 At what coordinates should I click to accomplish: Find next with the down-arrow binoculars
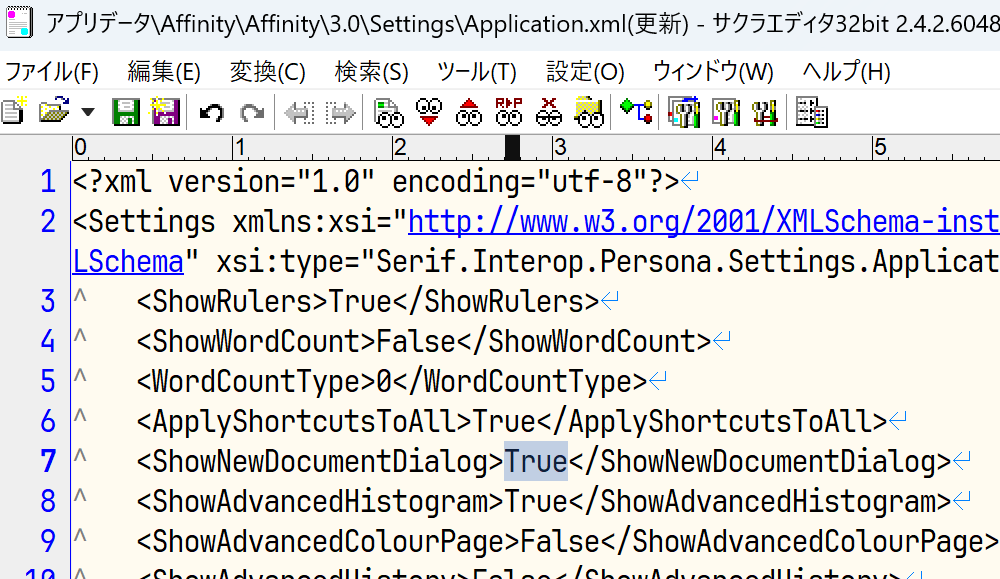point(429,112)
